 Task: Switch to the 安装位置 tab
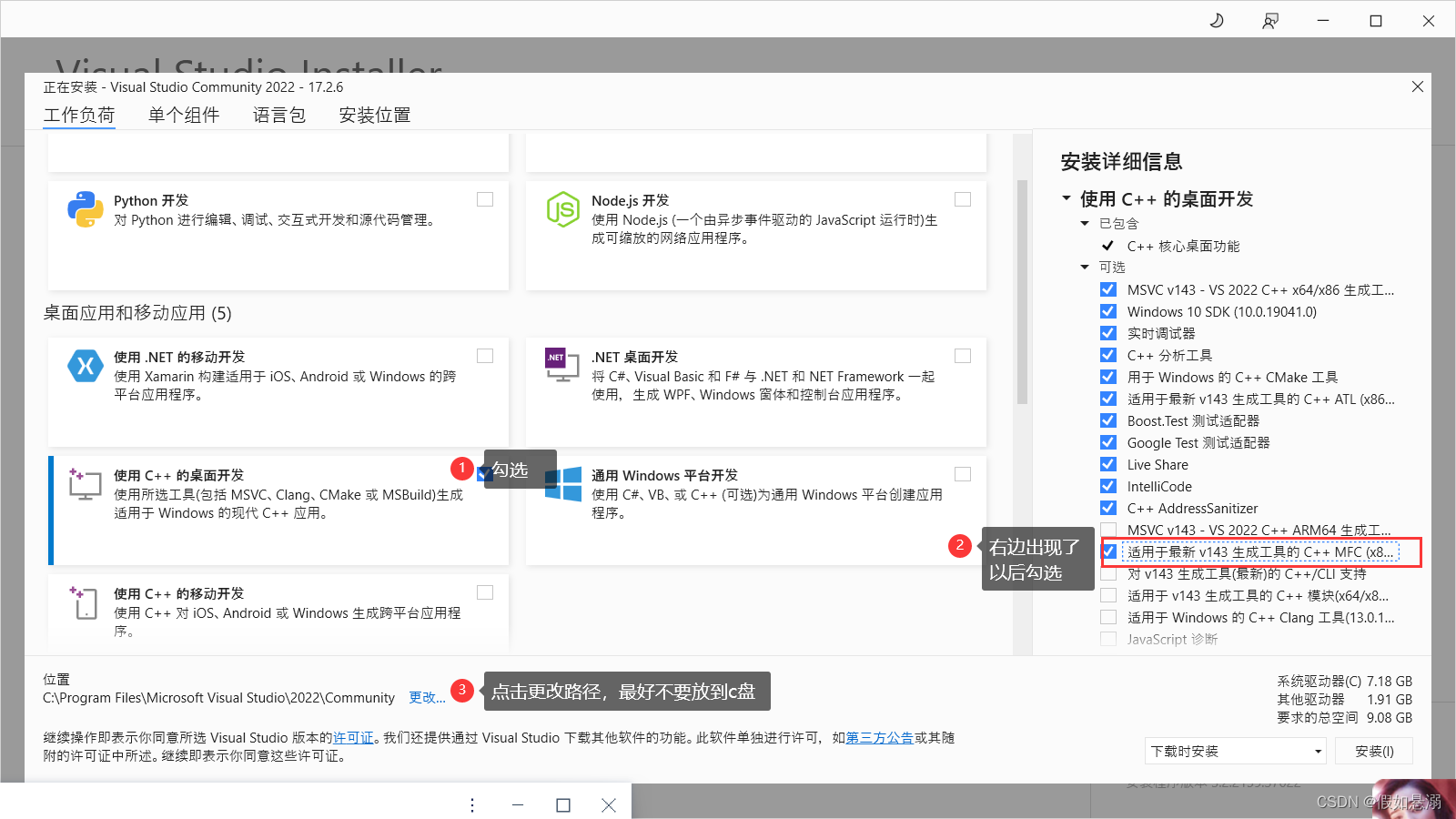click(375, 116)
